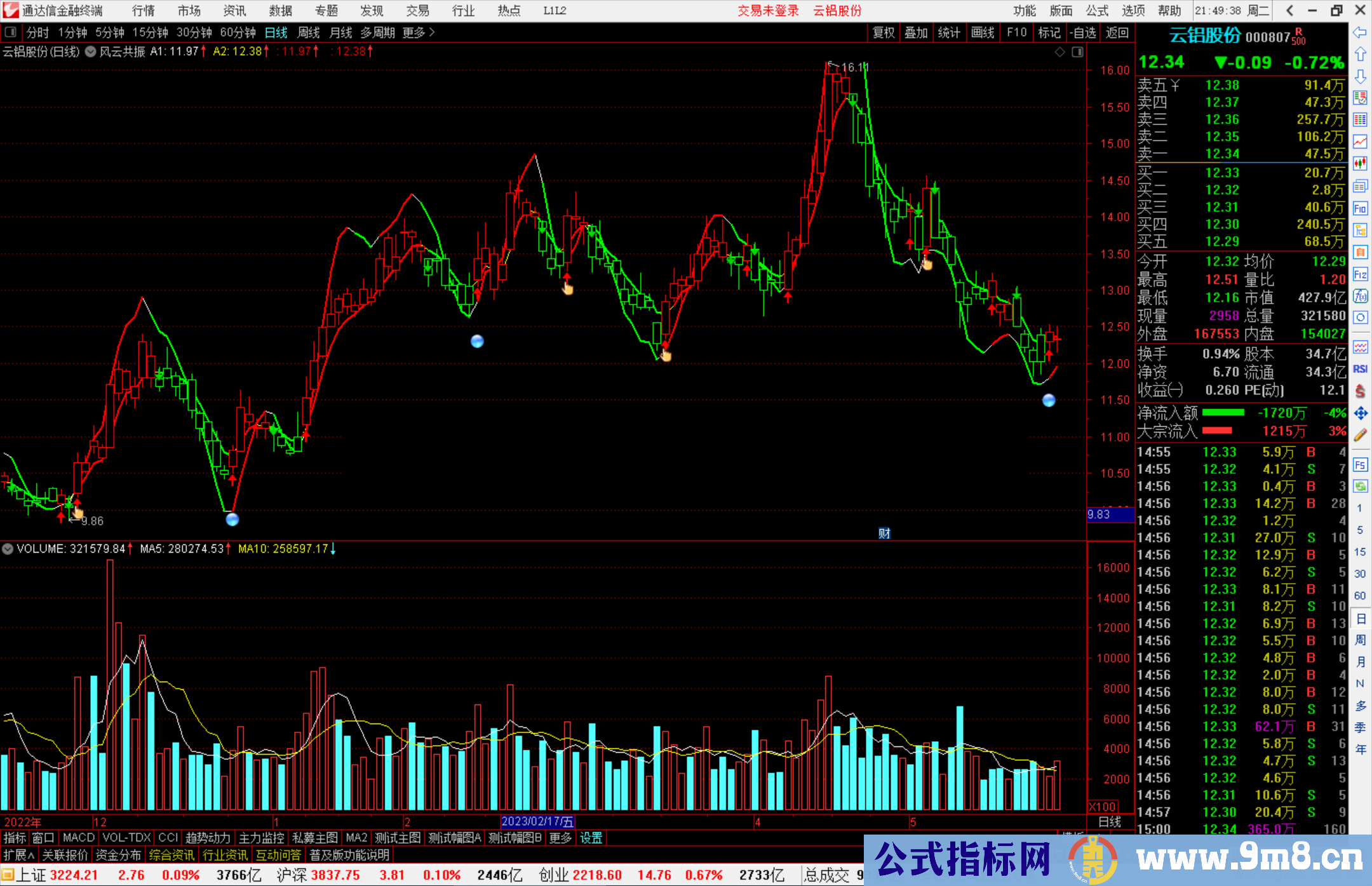1372x886 pixels.
Task: Open the -自选 watchlist dropdown
Action: pos(1083,32)
